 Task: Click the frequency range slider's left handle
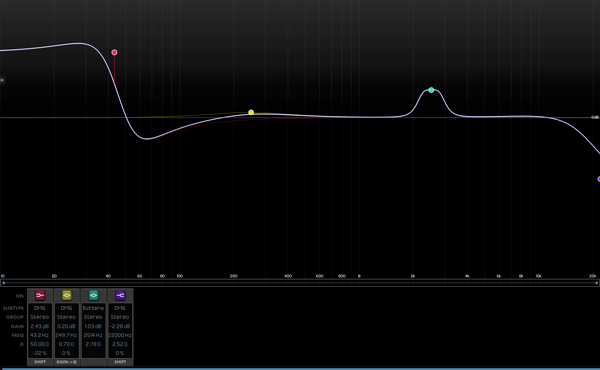click(3, 283)
